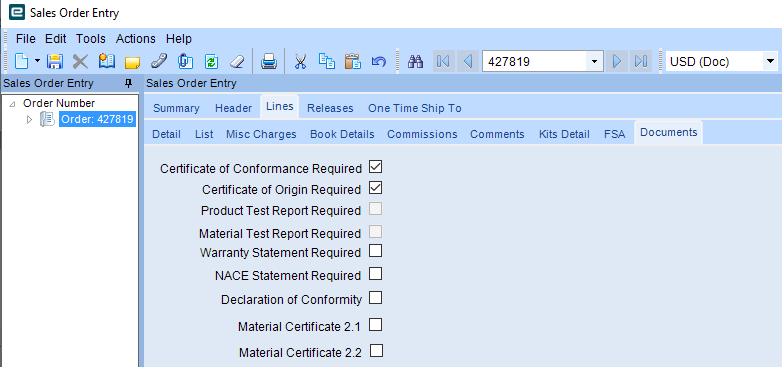782x367 pixels.
Task: Click the open book toolbar icon
Action: tap(107, 61)
